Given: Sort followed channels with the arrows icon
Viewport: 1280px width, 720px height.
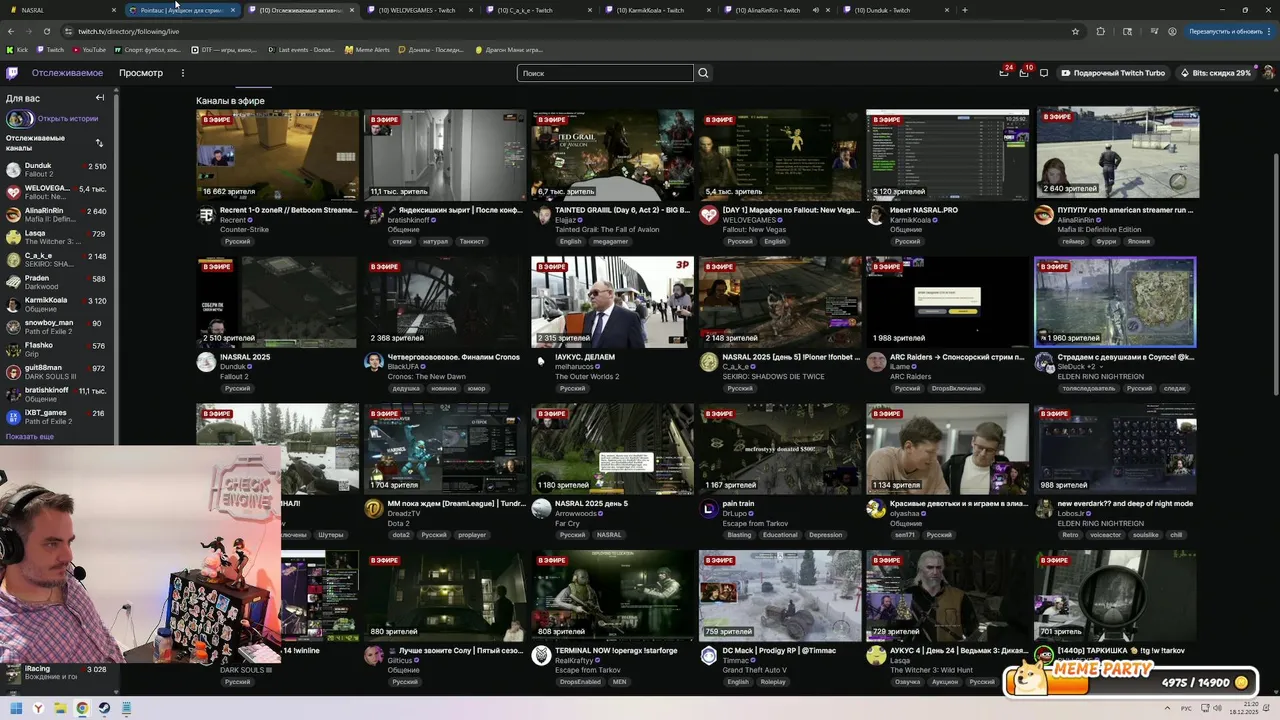Looking at the screenshot, I should [99, 143].
